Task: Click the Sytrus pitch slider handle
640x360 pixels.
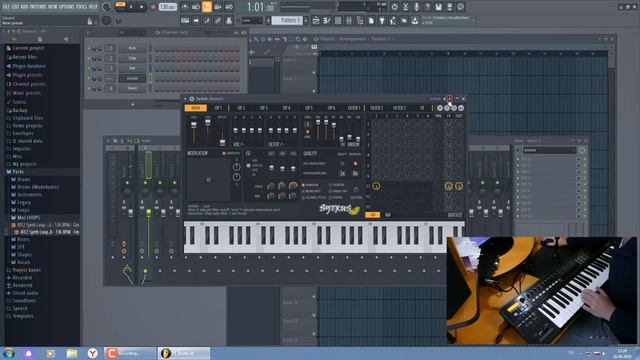Action: 222,142
